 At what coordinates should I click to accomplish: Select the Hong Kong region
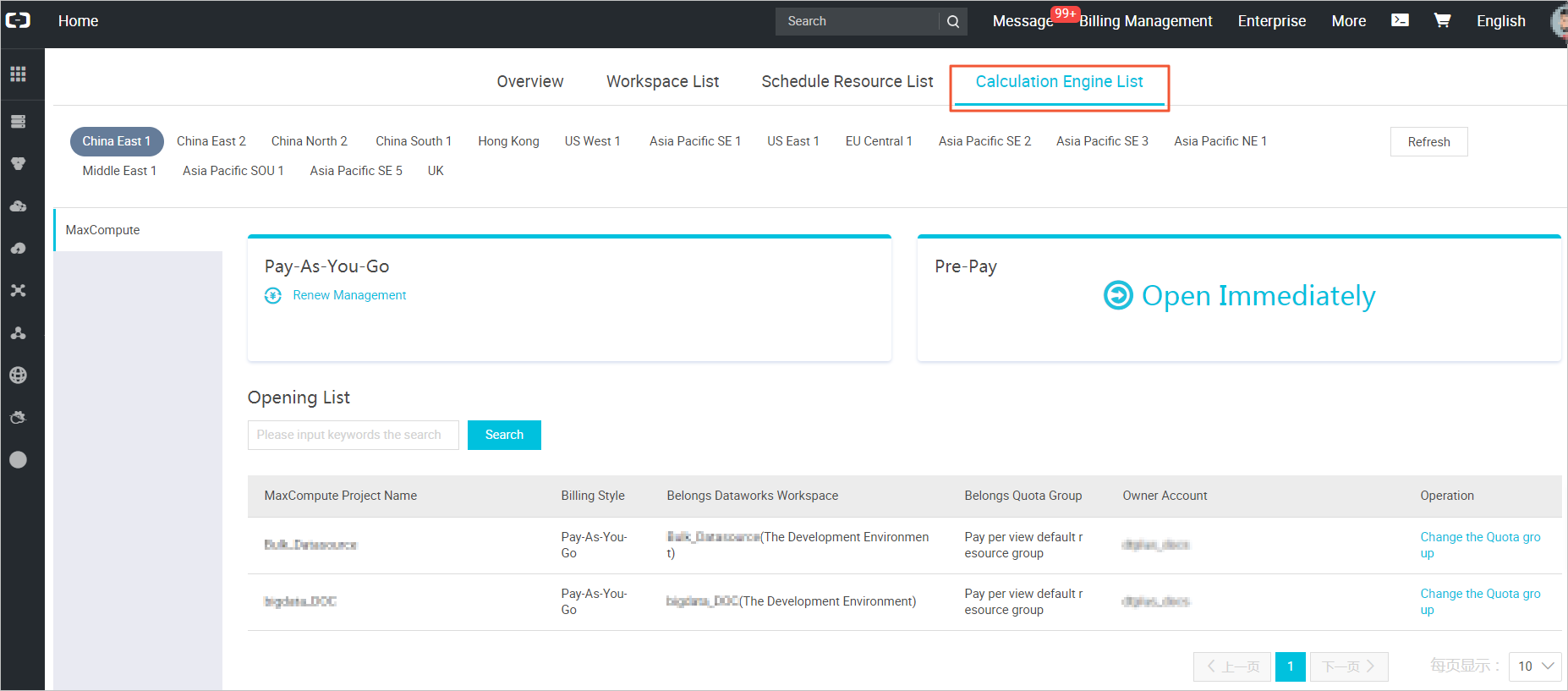click(508, 141)
